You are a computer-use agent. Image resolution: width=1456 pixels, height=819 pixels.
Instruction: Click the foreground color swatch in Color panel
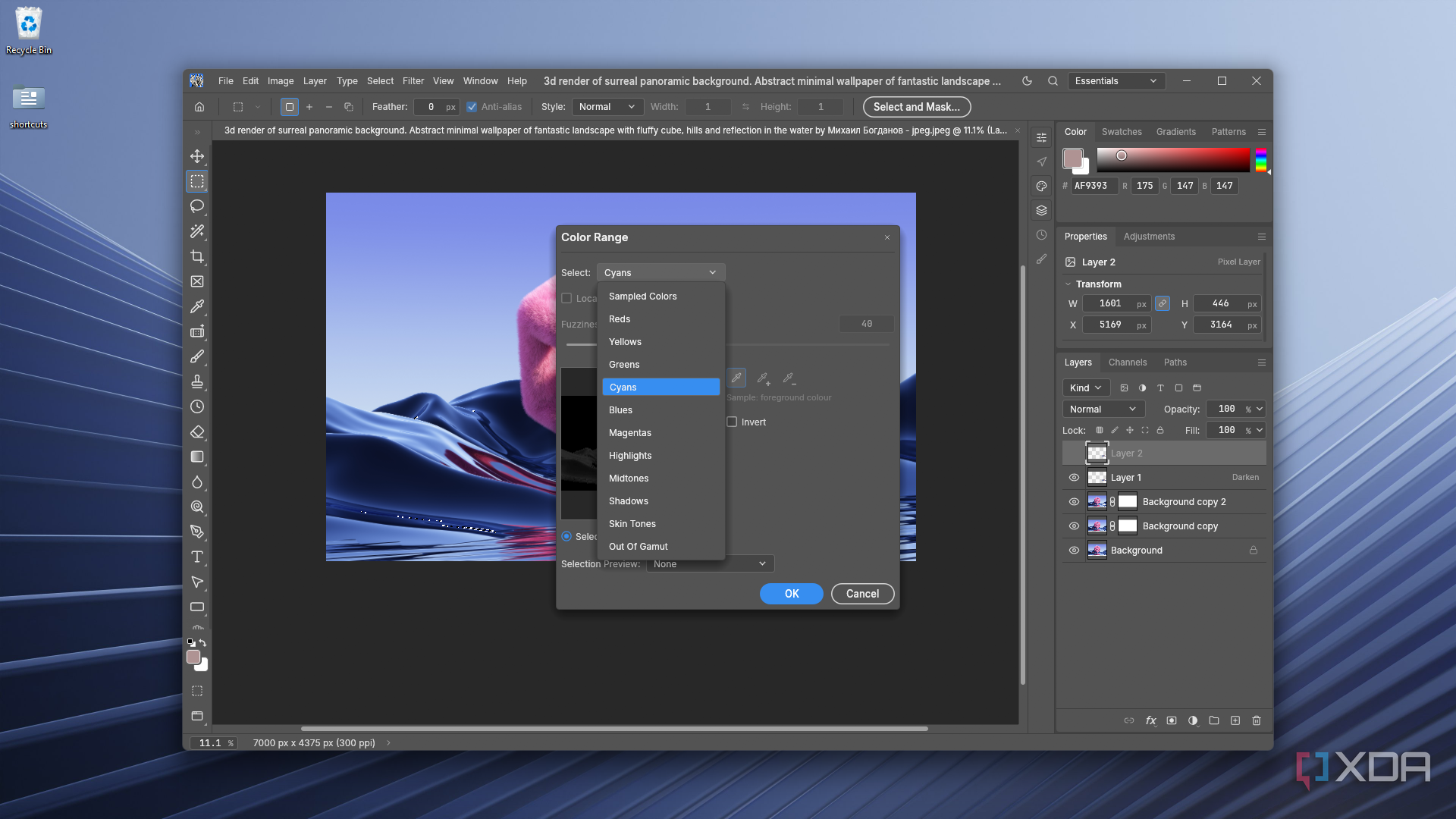click(1072, 158)
